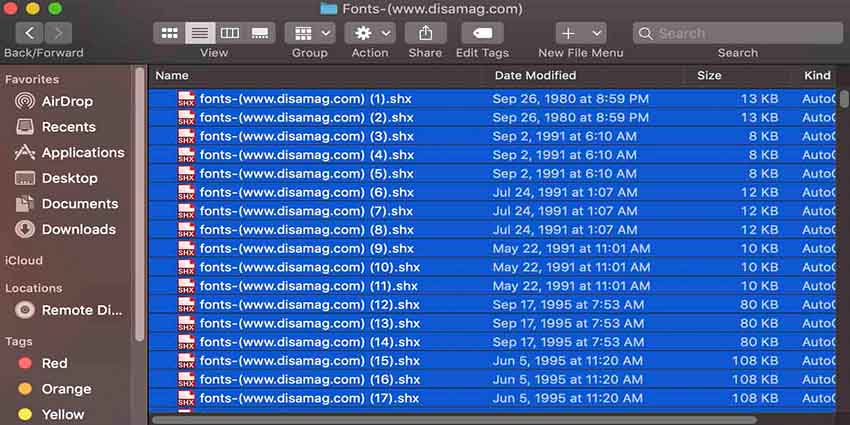The image size is (850, 425).
Task: Go back using the back arrow
Action: pos(28,33)
